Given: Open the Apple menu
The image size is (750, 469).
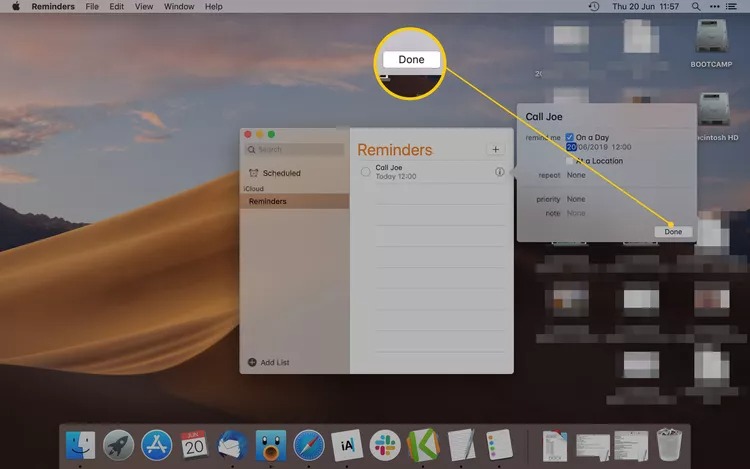Looking at the screenshot, I should pyautogui.click(x=16, y=7).
